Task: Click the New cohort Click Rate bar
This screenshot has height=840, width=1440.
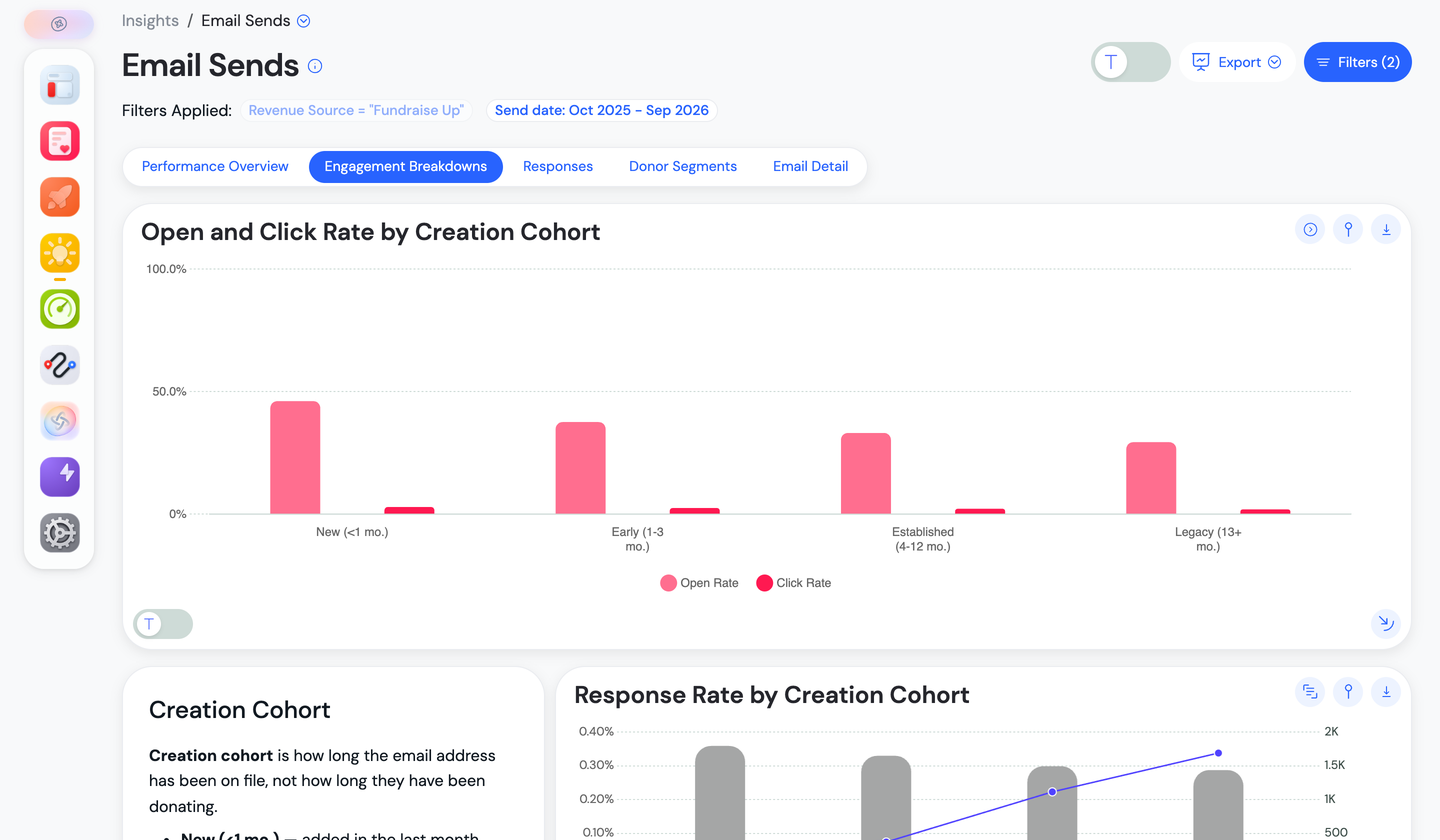Action: point(409,511)
